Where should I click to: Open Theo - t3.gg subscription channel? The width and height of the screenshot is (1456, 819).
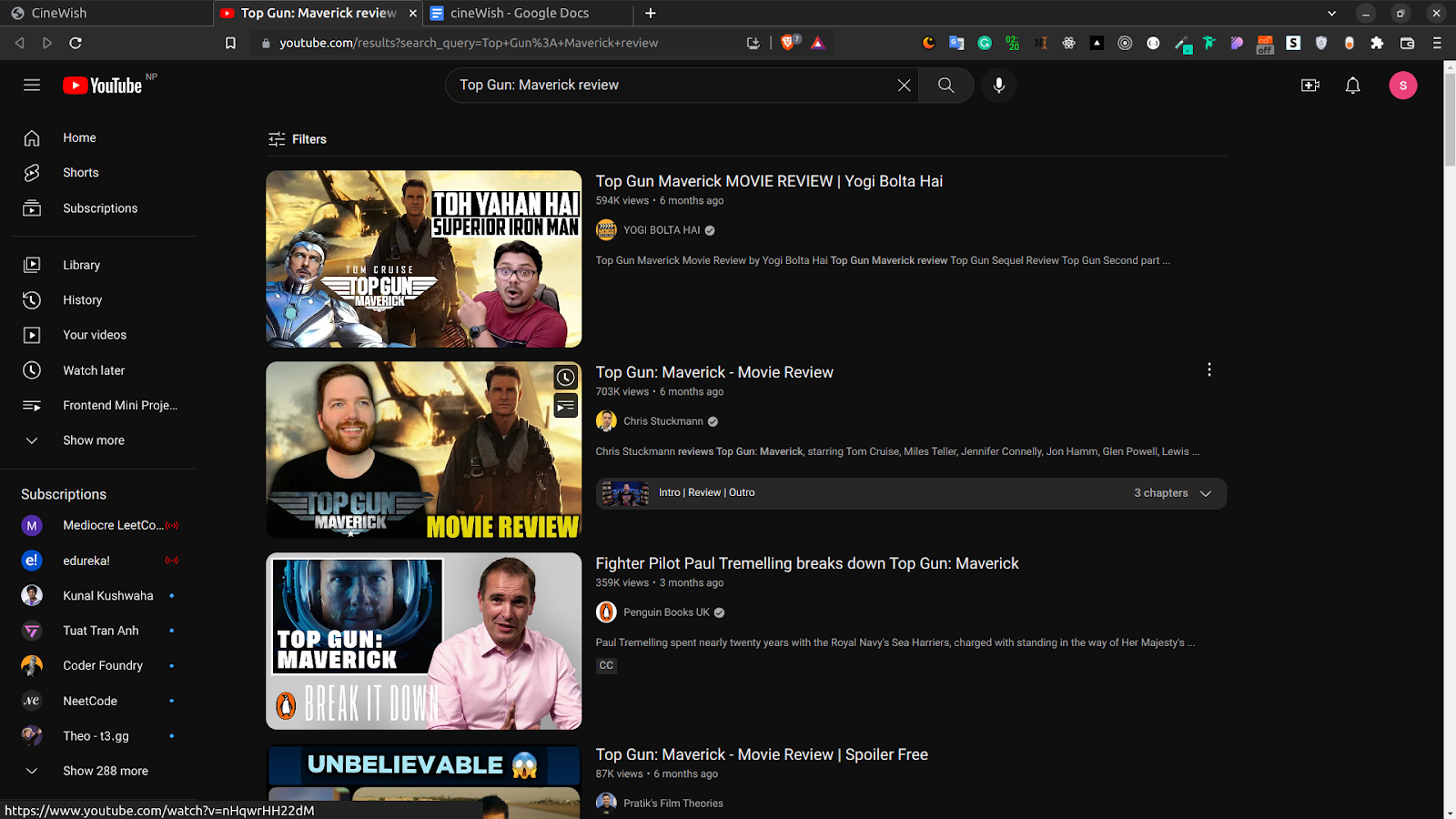[104, 736]
